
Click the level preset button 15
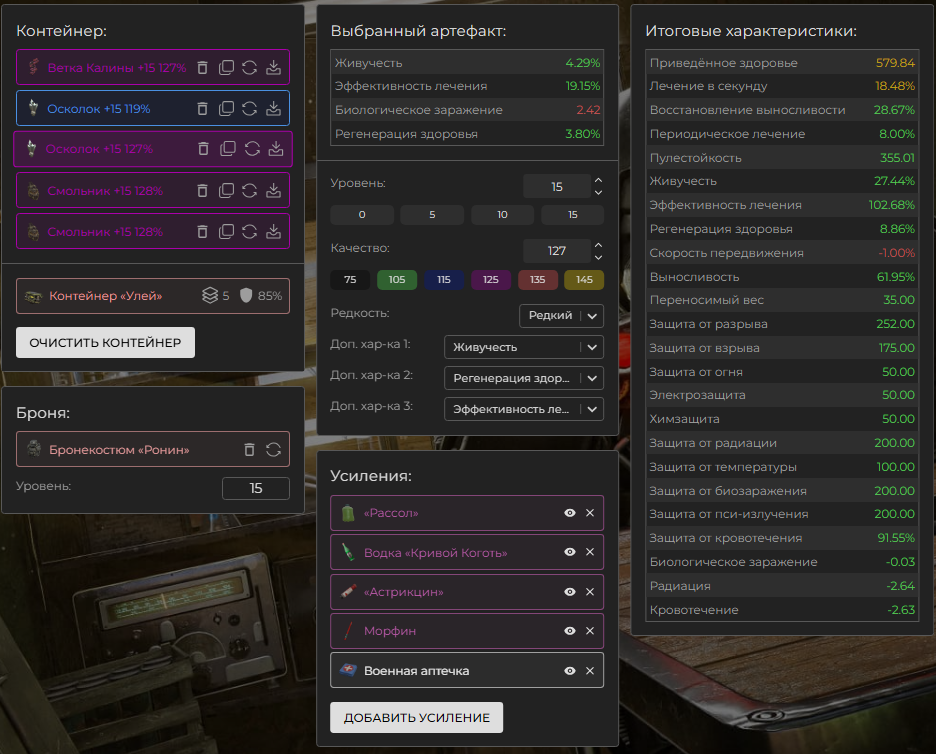click(572, 214)
